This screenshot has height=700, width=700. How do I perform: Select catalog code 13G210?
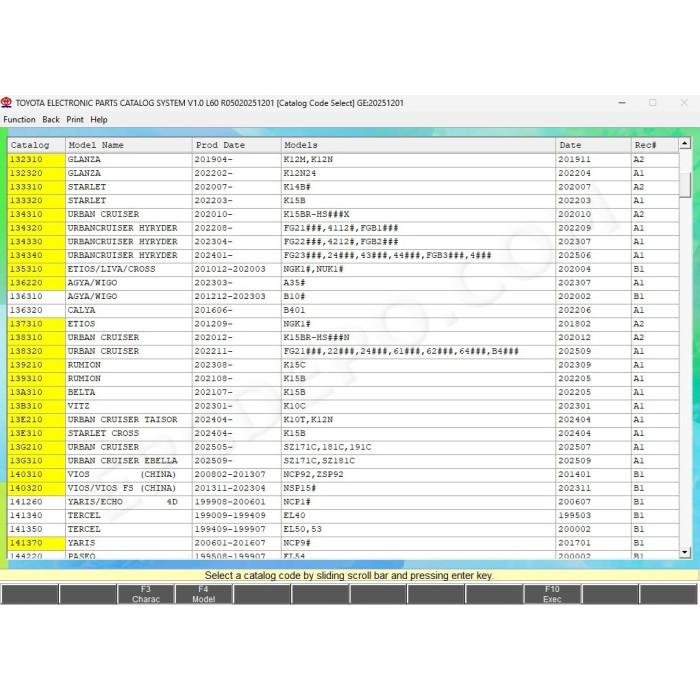point(36,447)
